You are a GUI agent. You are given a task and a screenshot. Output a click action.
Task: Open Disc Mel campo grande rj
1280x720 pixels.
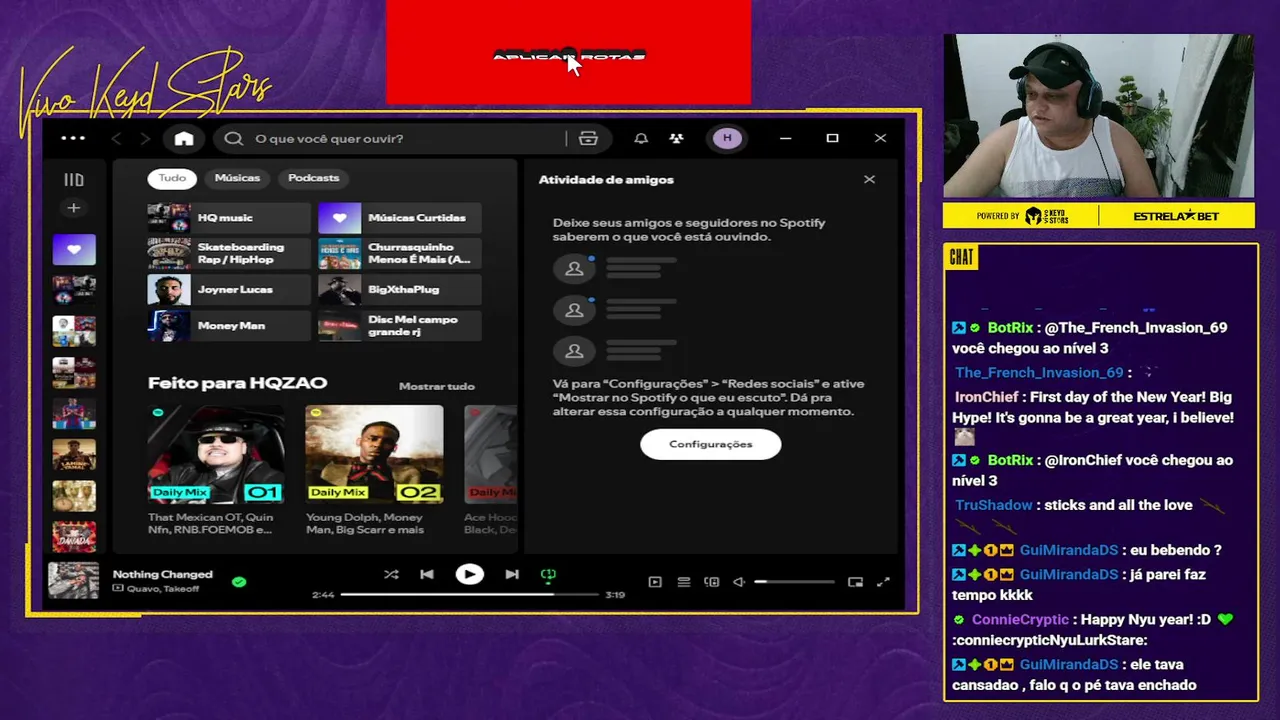(399, 325)
